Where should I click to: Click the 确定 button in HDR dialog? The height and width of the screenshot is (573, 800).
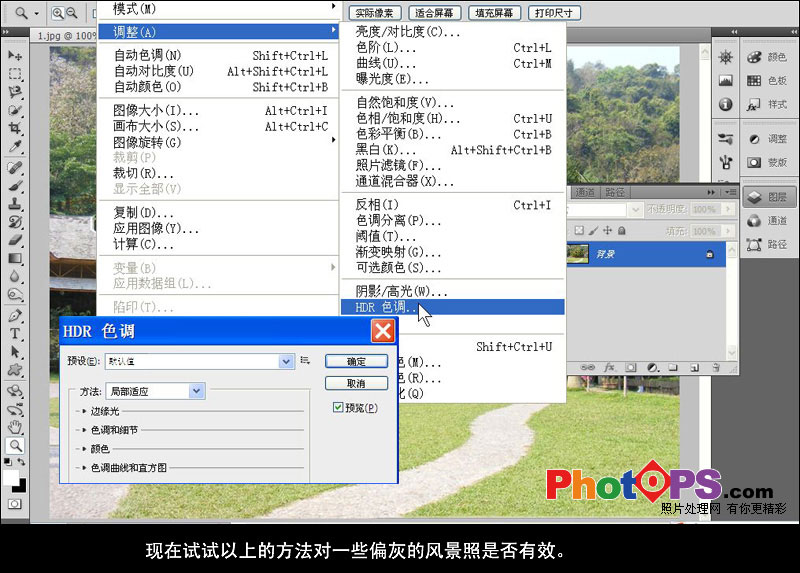tap(356, 361)
